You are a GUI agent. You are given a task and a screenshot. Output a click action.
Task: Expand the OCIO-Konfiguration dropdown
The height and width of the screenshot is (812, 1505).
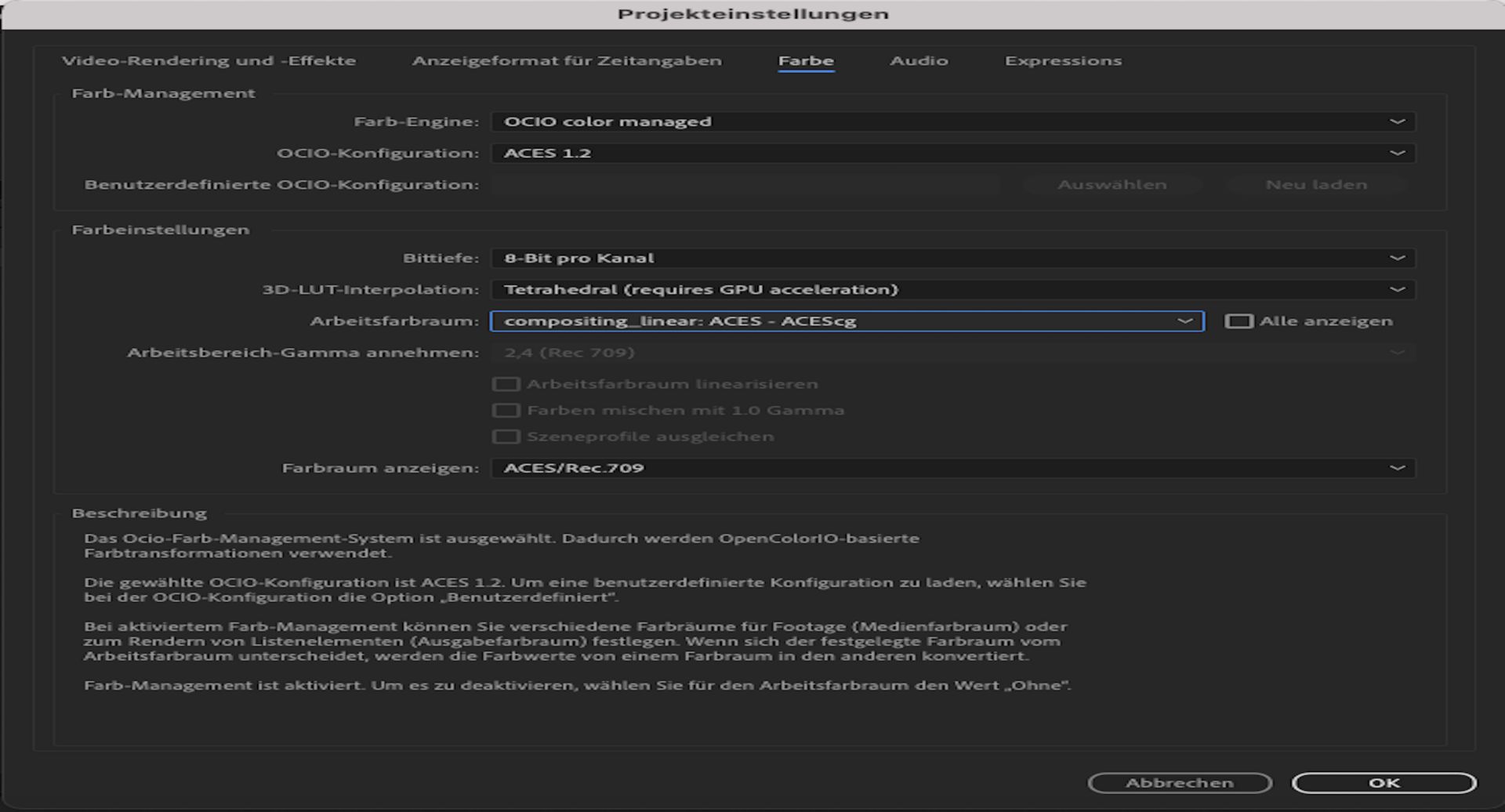[x=953, y=153]
